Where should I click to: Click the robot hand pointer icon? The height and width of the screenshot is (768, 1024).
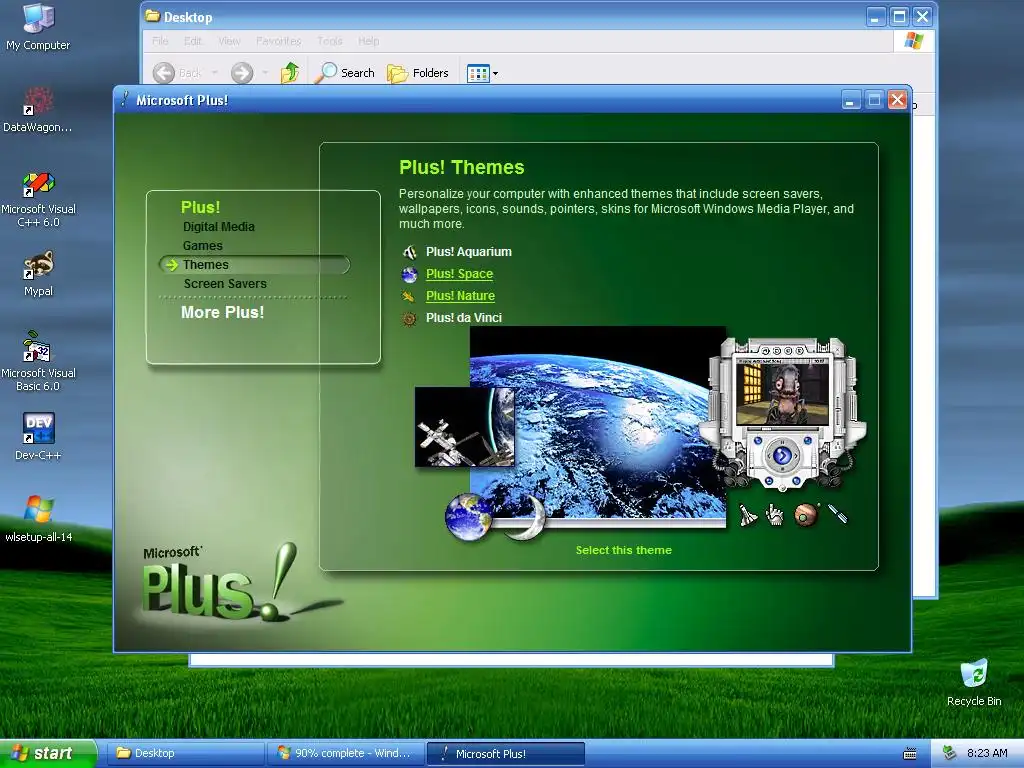(x=775, y=515)
